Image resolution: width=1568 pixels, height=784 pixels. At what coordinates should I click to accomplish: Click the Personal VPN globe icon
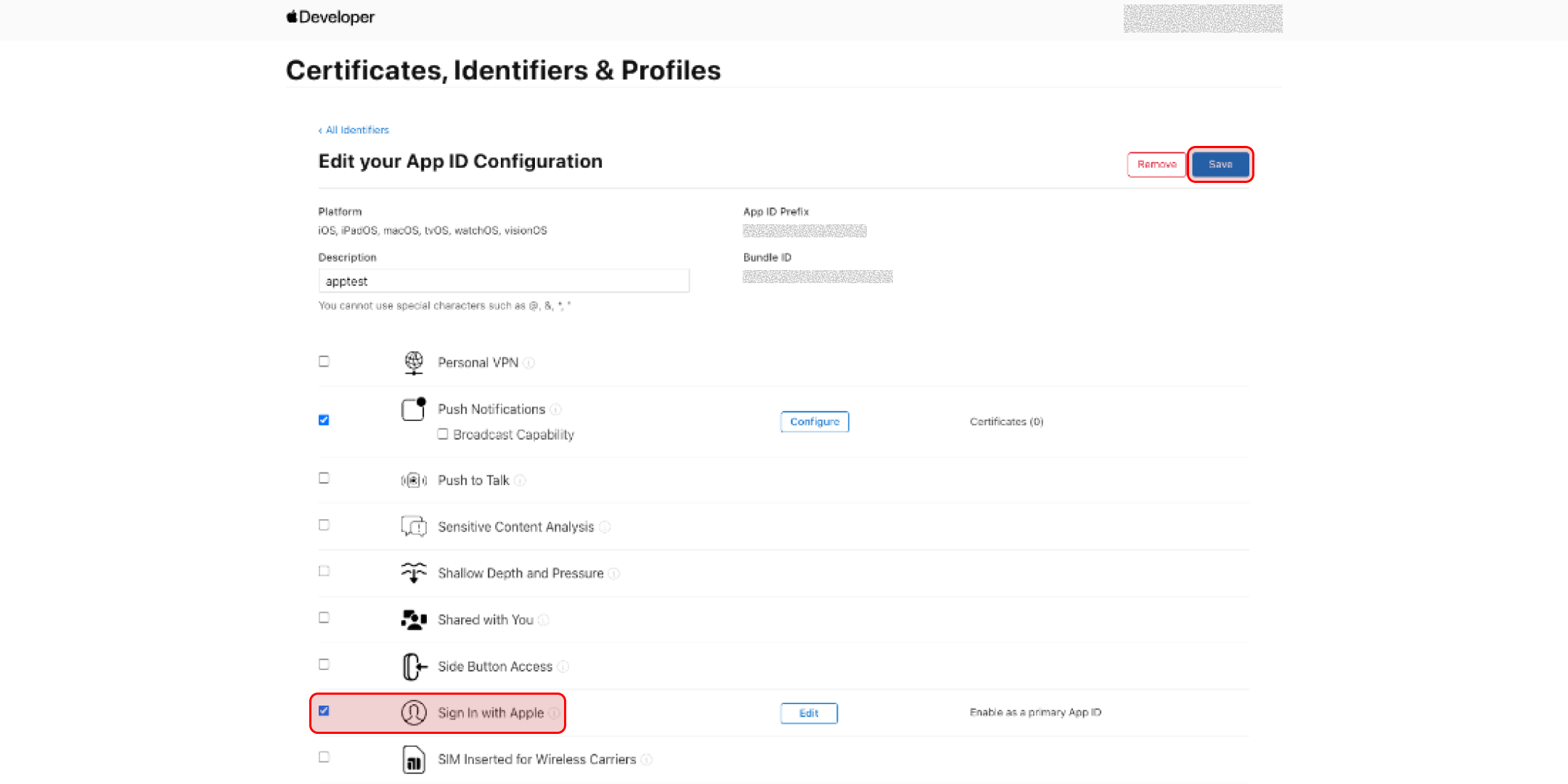point(414,363)
